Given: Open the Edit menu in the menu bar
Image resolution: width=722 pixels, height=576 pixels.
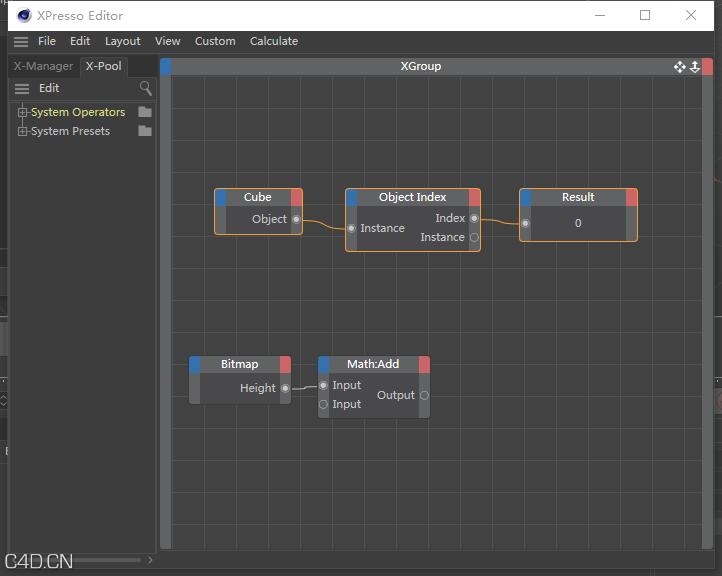Looking at the screenshot, I should point(80,41).
